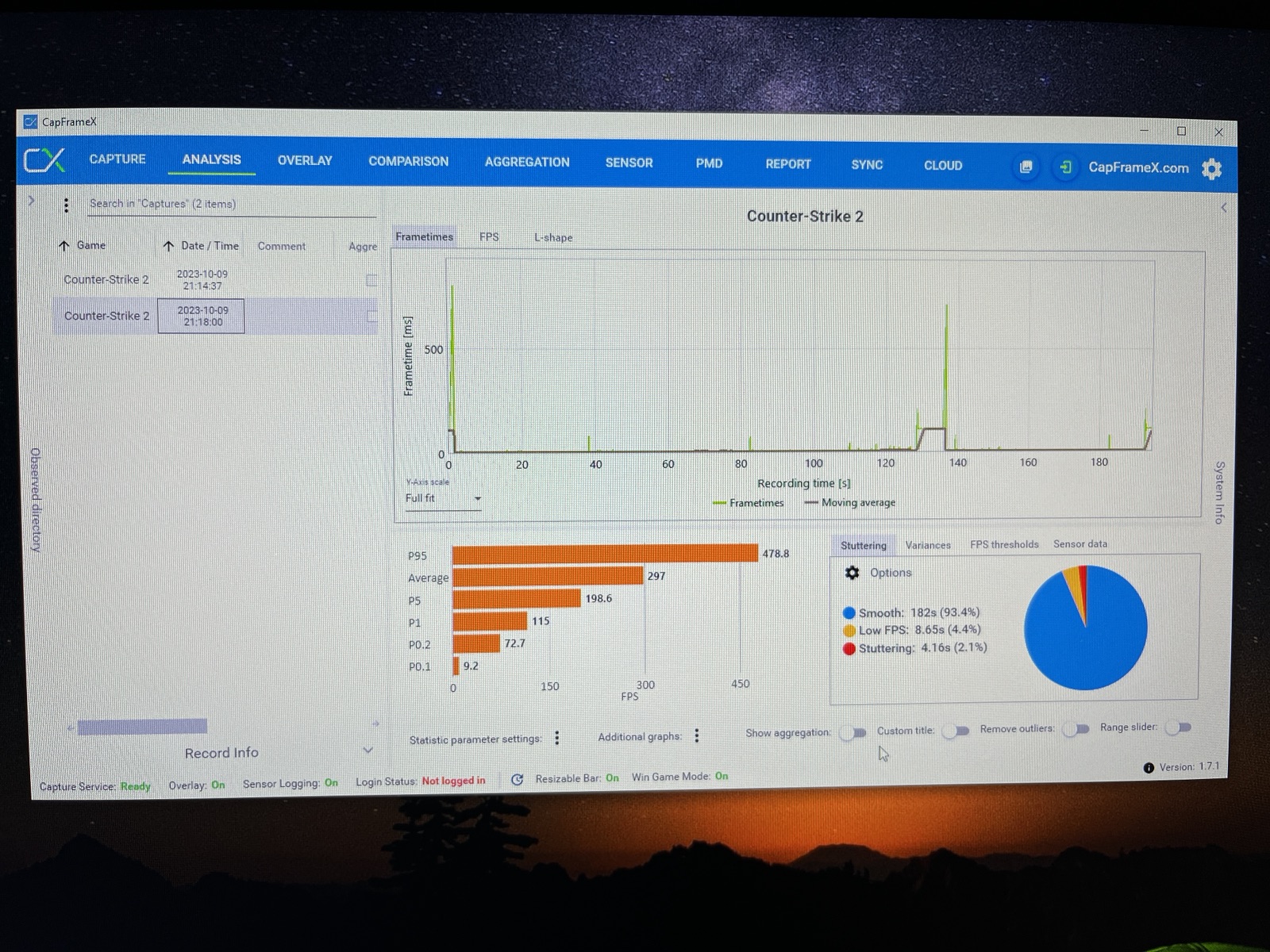Select the Frametimes graph tab
Viewport: 1270px width, 952px height.
point(425,236)
